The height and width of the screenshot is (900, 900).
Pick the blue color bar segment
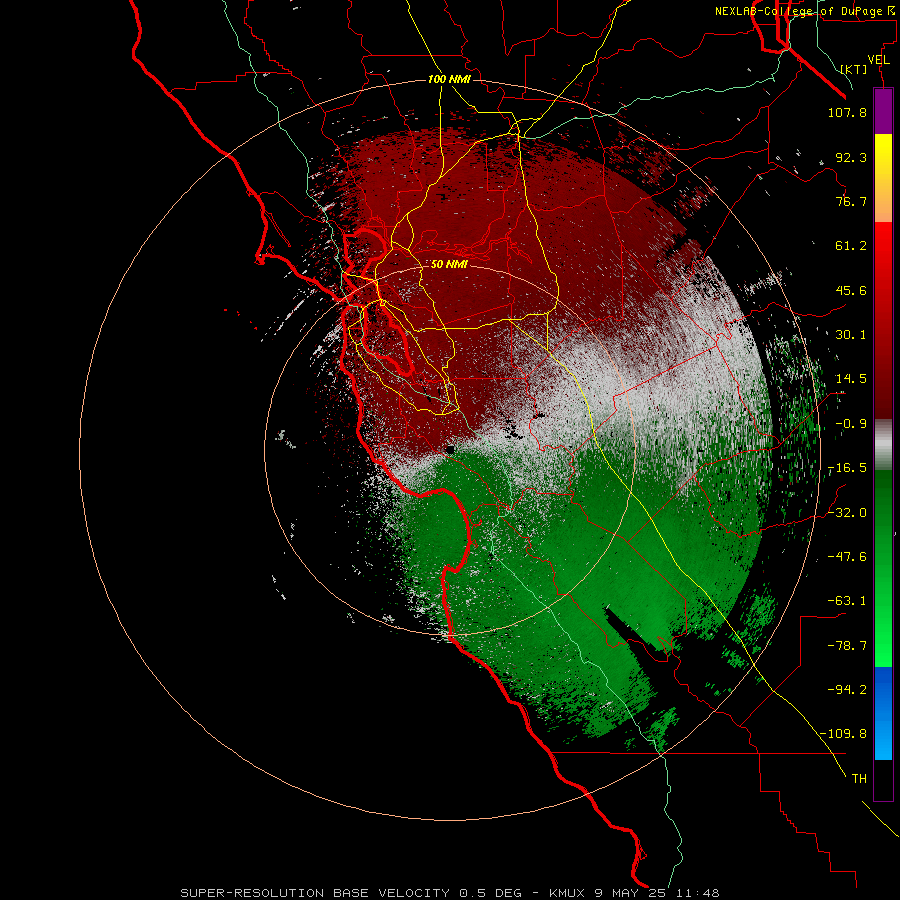pyautogui.click(x=883, y=713)
